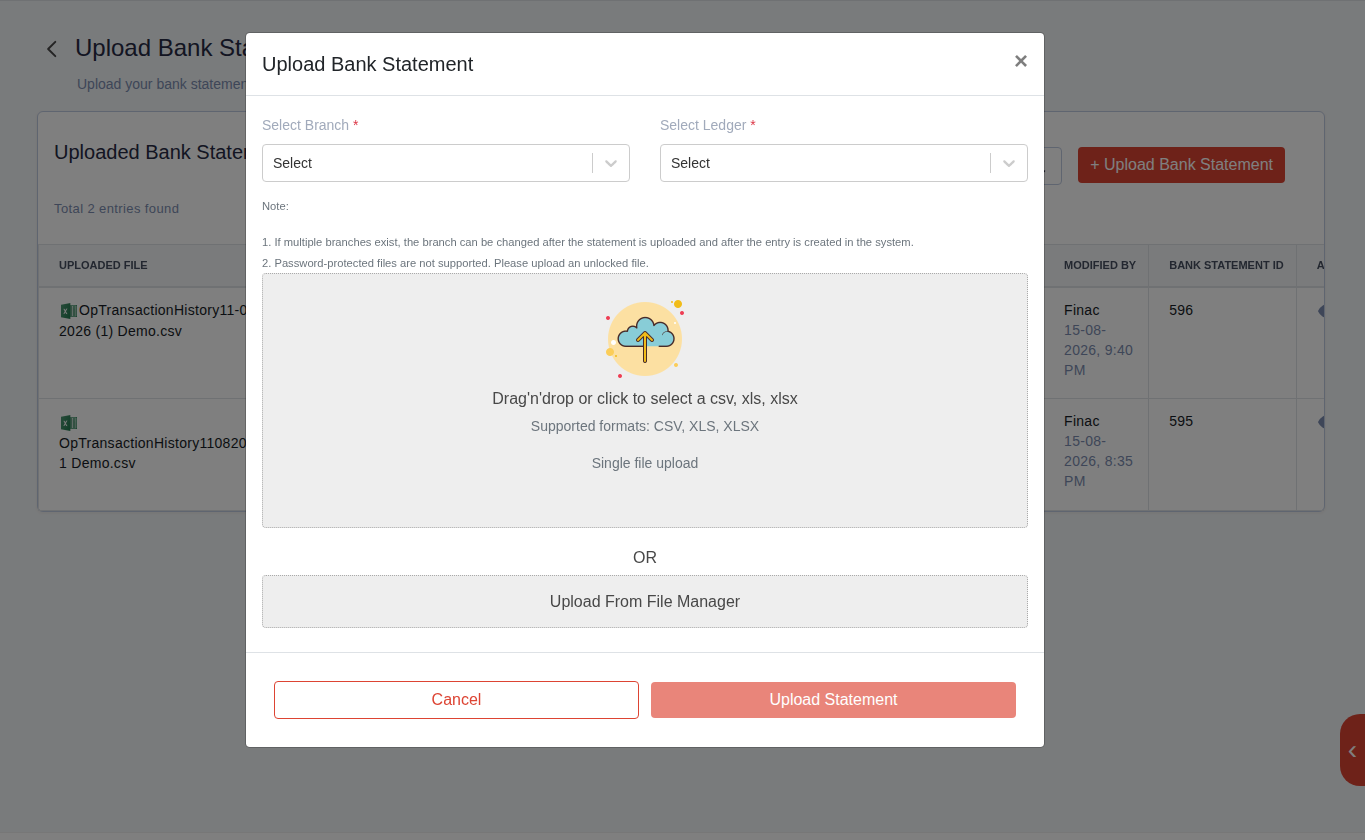This screenshot has width=1365, height=840.
Task: Click Drag'n'drop or click to select text
Action: (645, 398)
